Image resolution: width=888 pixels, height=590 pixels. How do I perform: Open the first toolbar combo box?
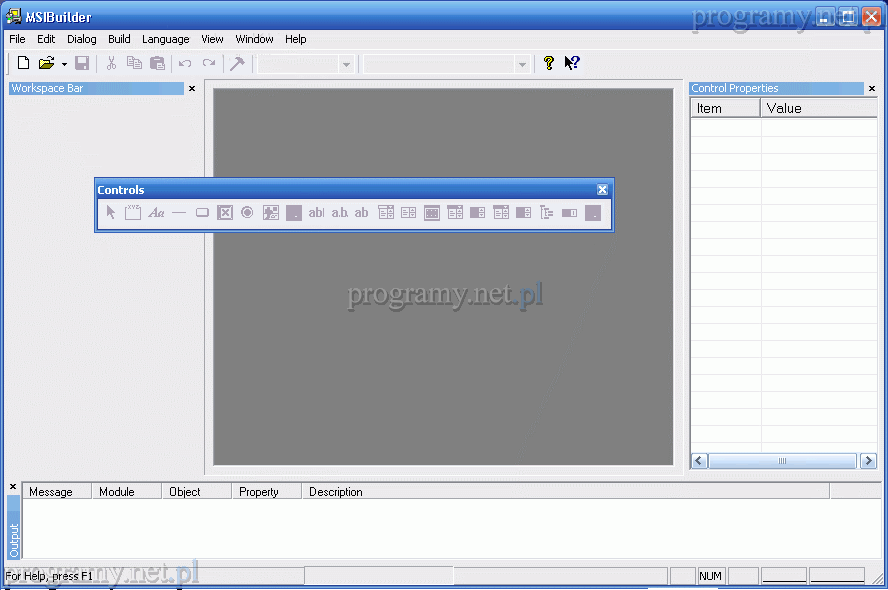[x=346, y=64]
